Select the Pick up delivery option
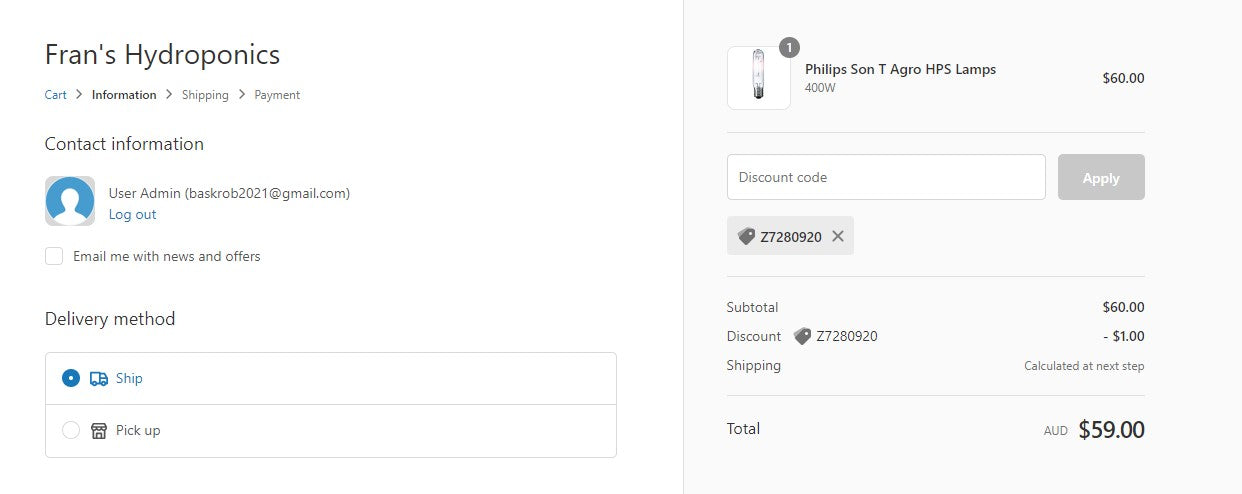1242x494 pixels. click(71, 430)
